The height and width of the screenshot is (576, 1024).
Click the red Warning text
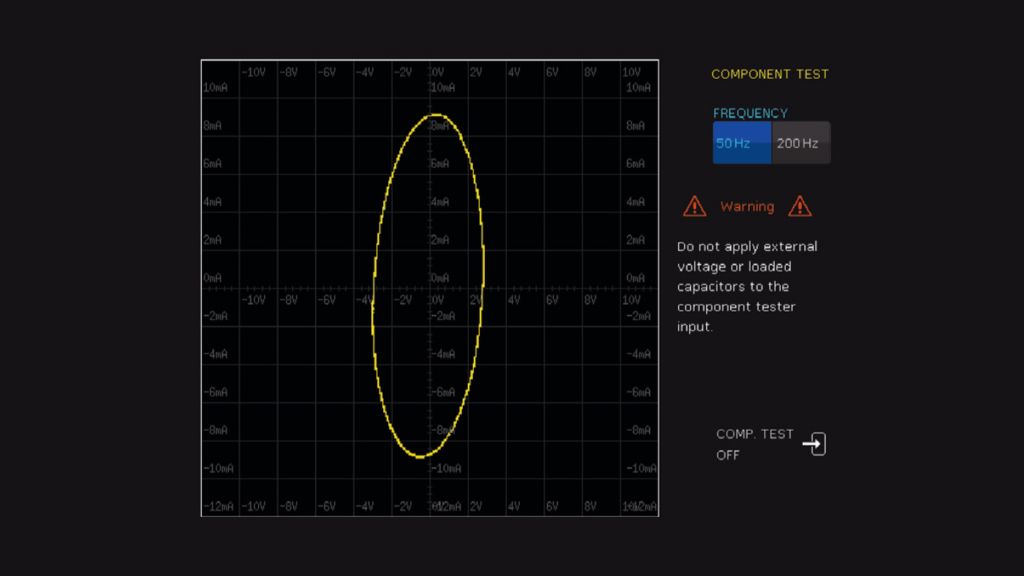coord(747,207)
